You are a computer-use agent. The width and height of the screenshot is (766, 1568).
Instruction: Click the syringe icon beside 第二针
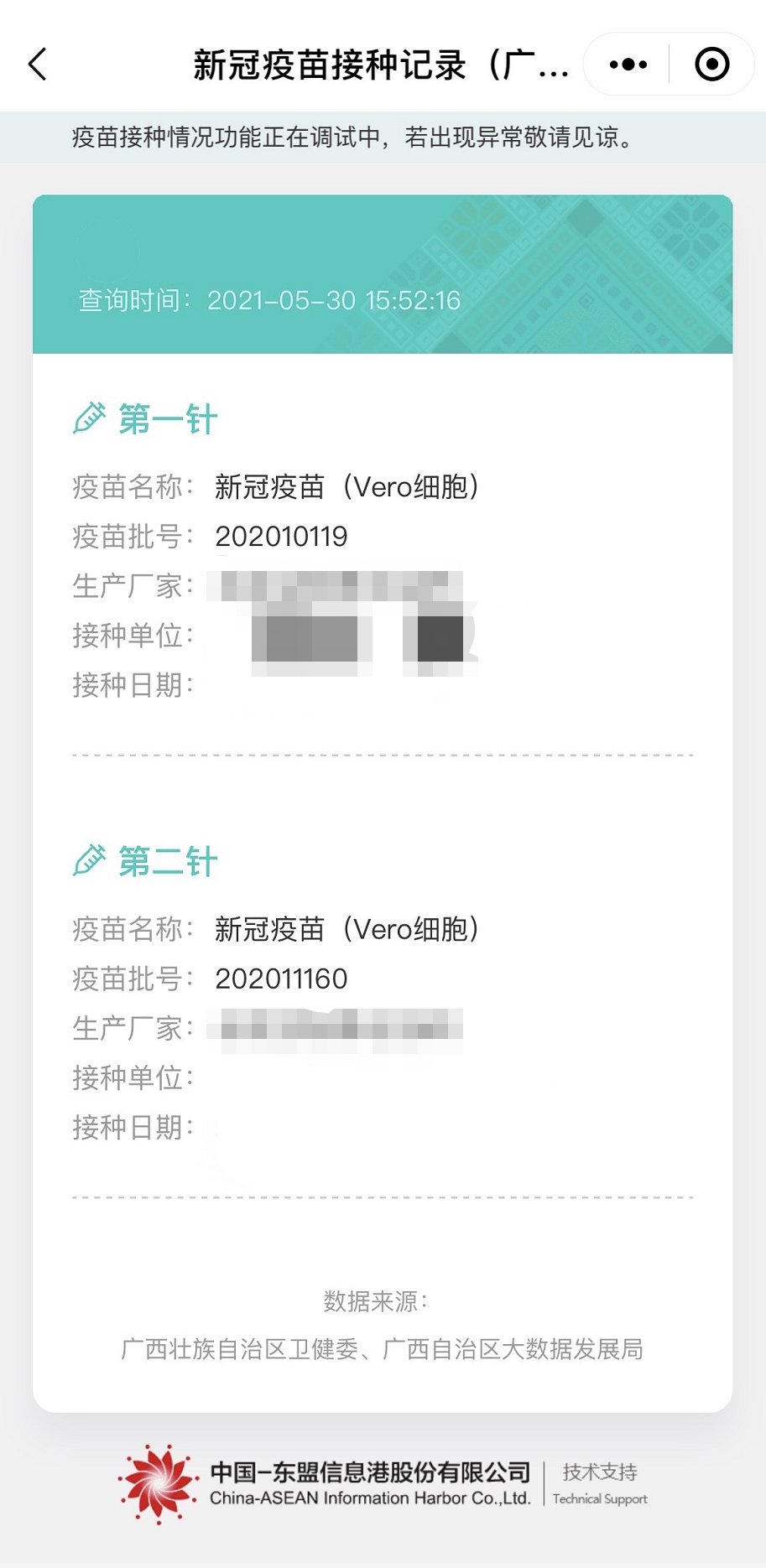[90, 860]
